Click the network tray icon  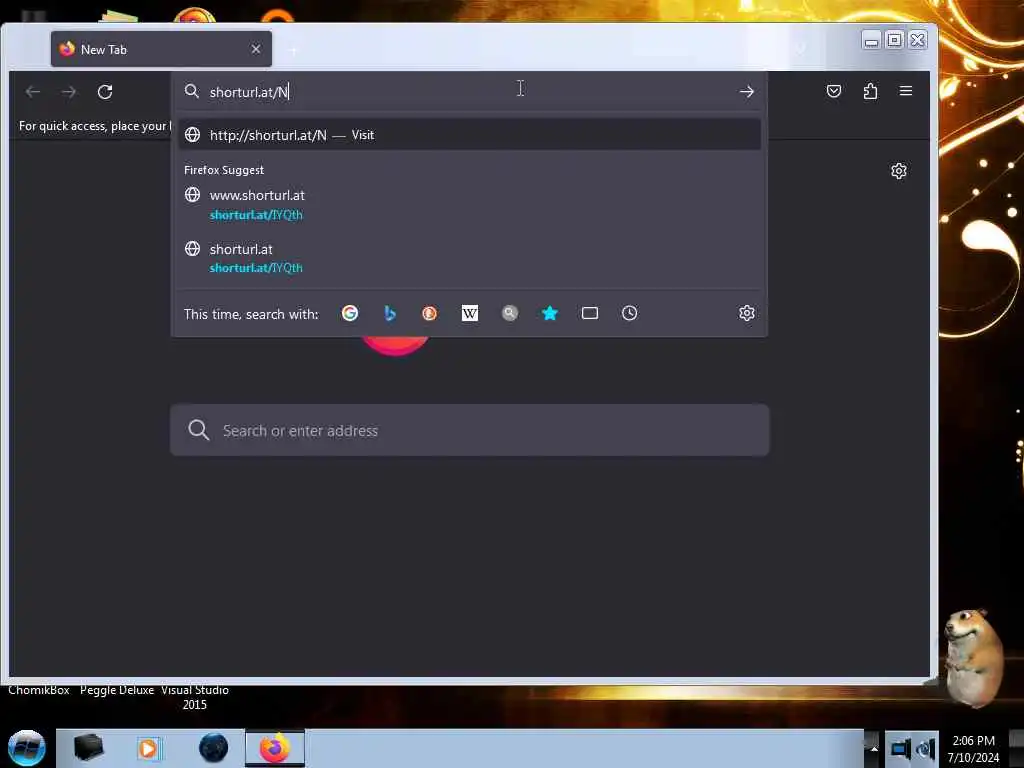(901, 749)
